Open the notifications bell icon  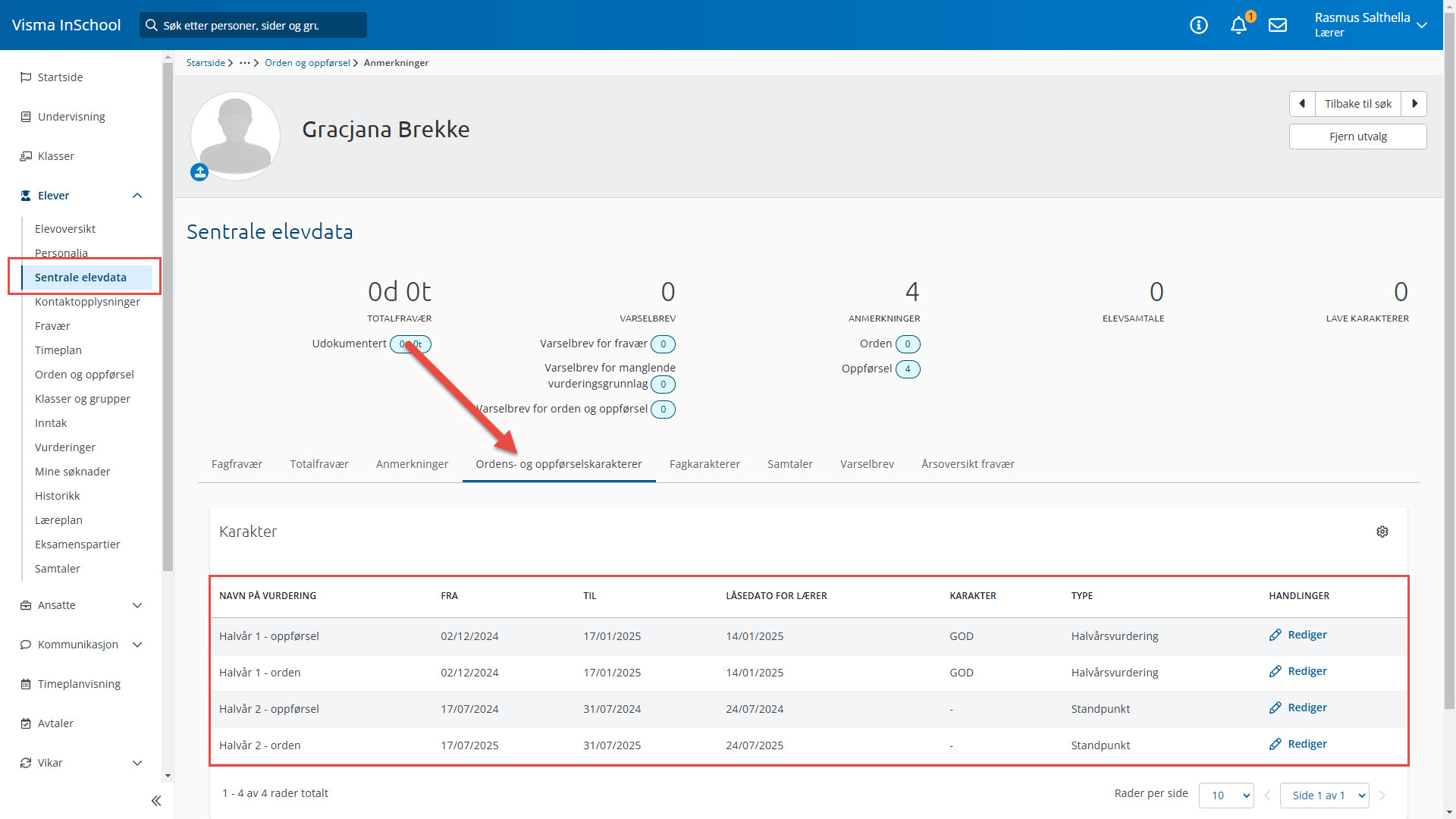coord(1238,25)
